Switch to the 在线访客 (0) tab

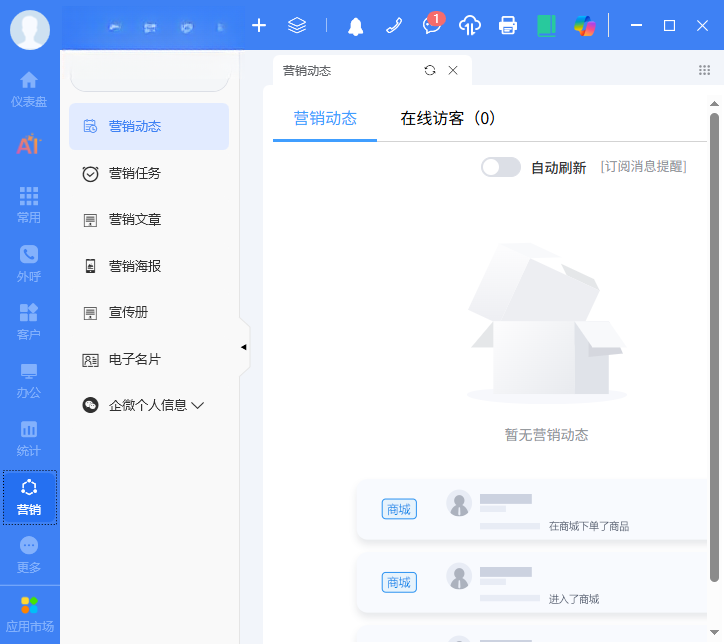tap(447, 119)
